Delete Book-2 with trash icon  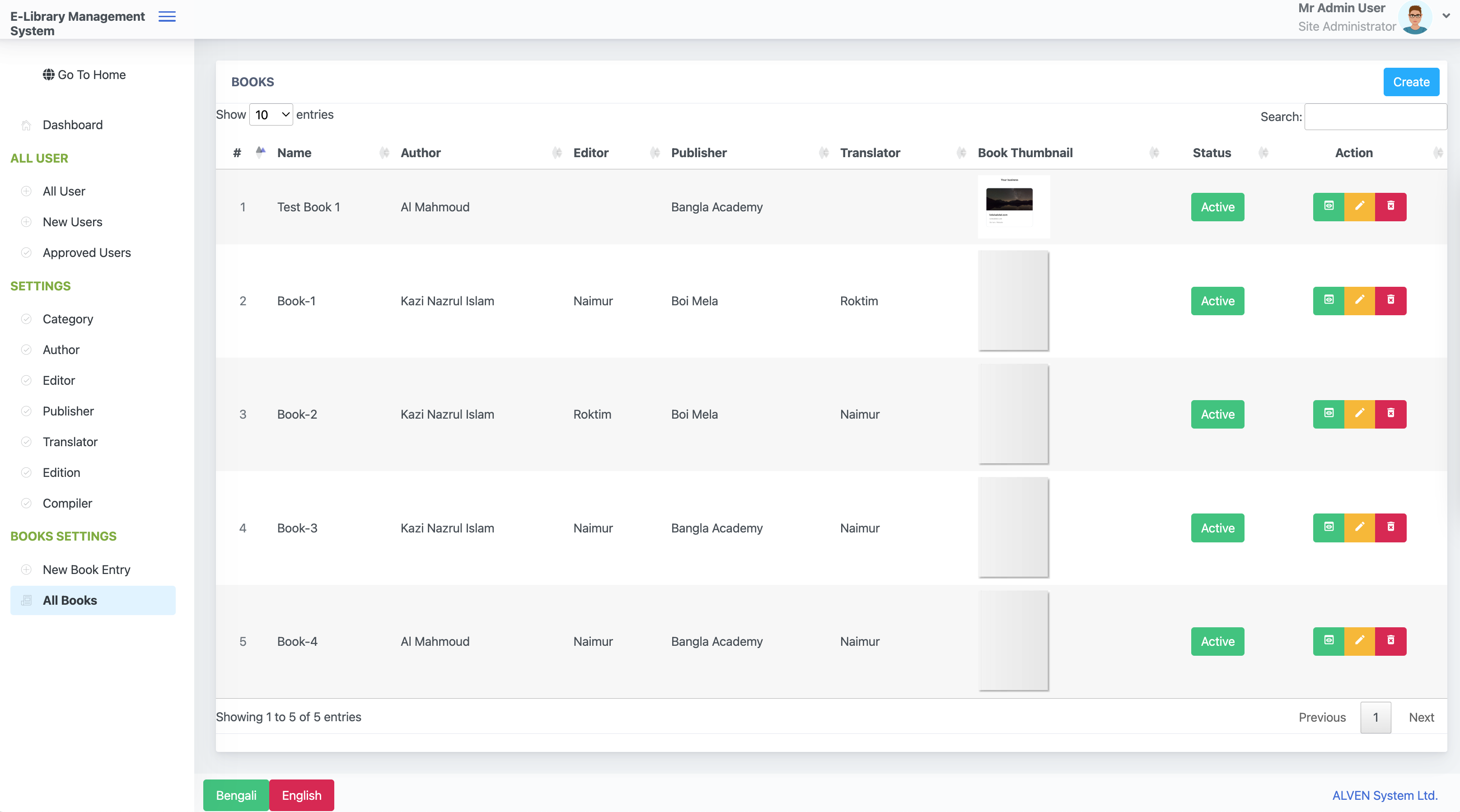click(1391, 414)
